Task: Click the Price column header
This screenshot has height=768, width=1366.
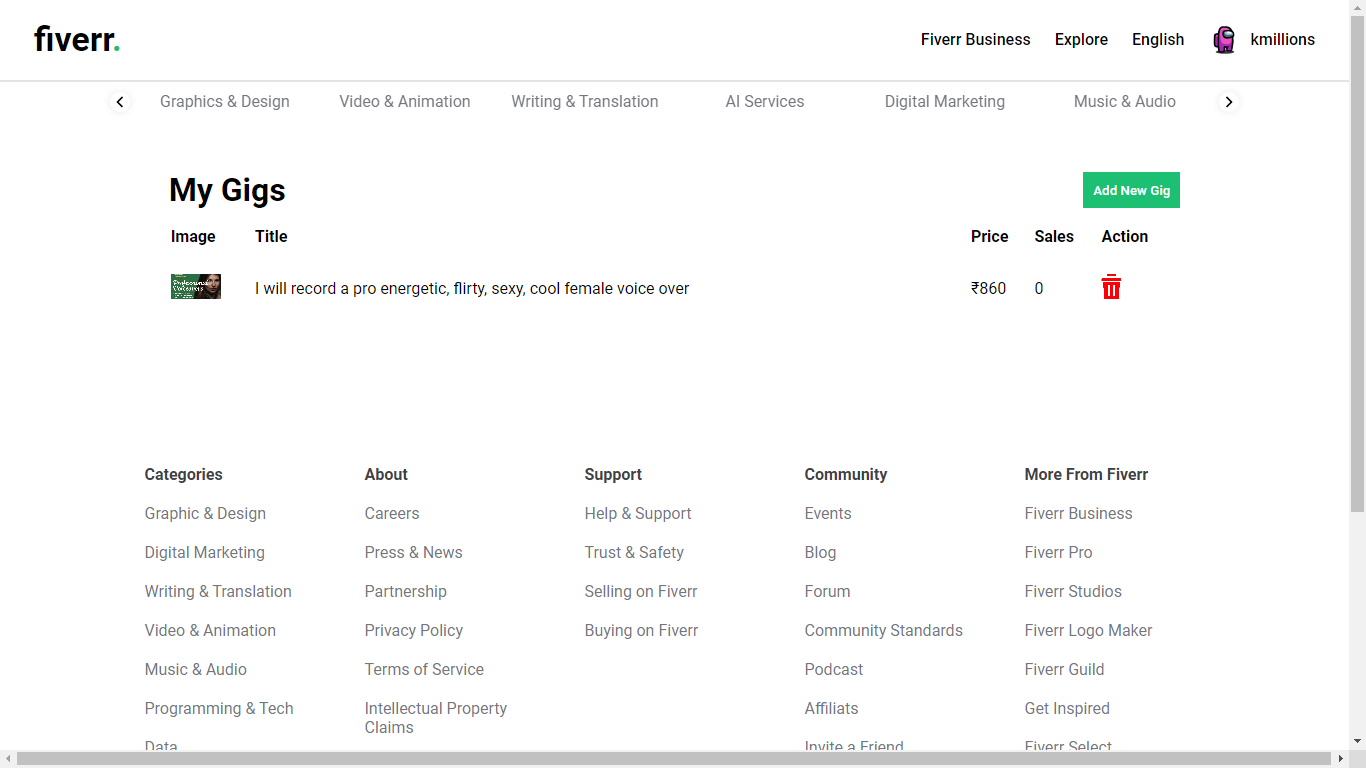Action: point(990,236)
